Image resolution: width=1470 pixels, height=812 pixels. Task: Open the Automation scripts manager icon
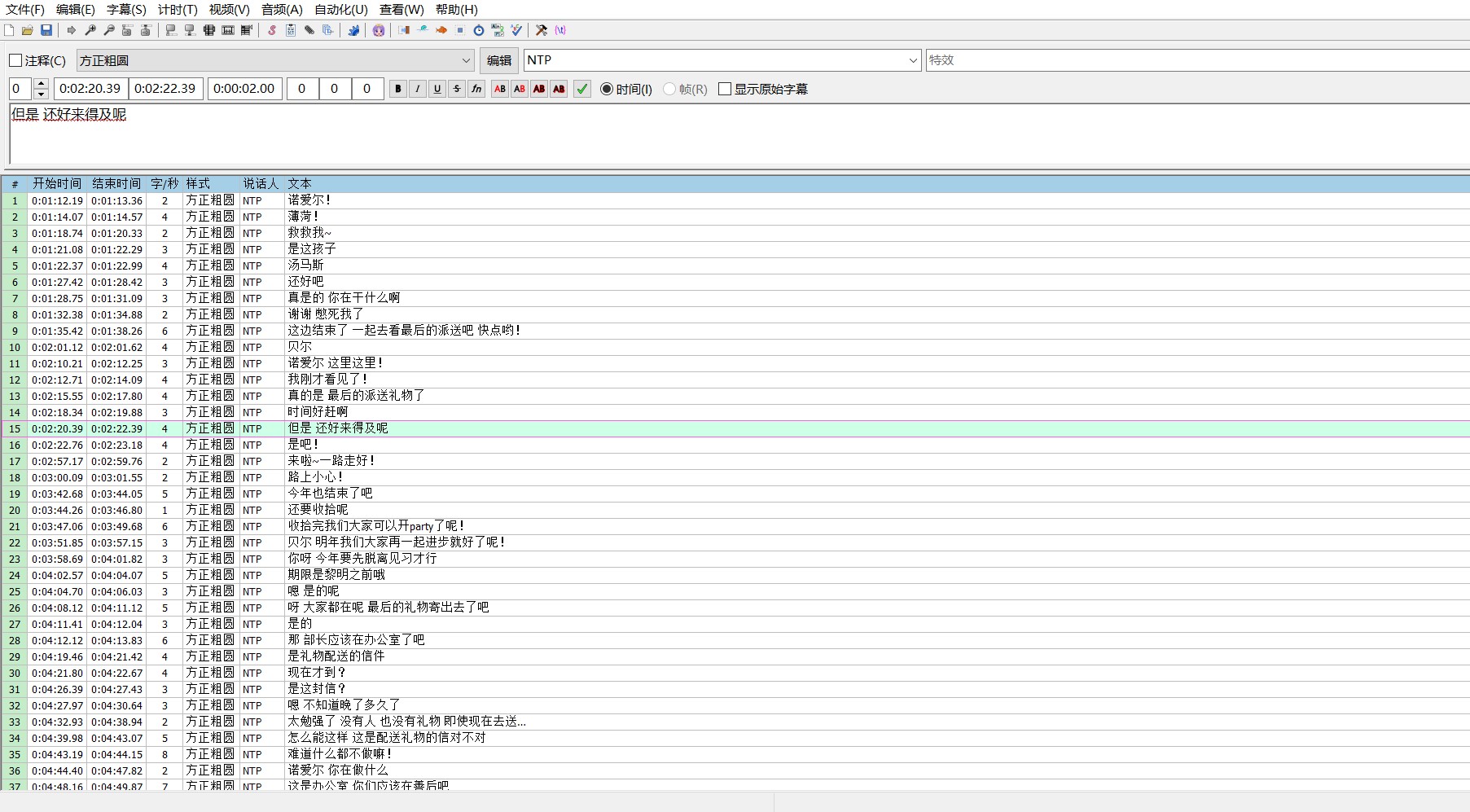(x=353, y=30)
